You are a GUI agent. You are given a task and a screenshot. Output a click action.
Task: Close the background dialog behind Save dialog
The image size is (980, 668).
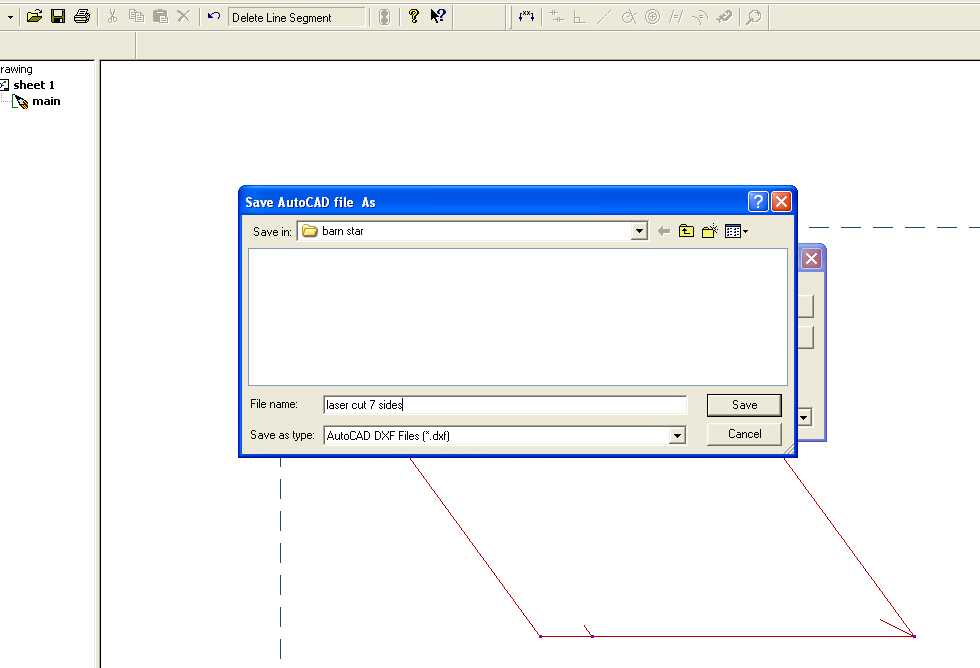pyautogui.click(x=811, y=259)
